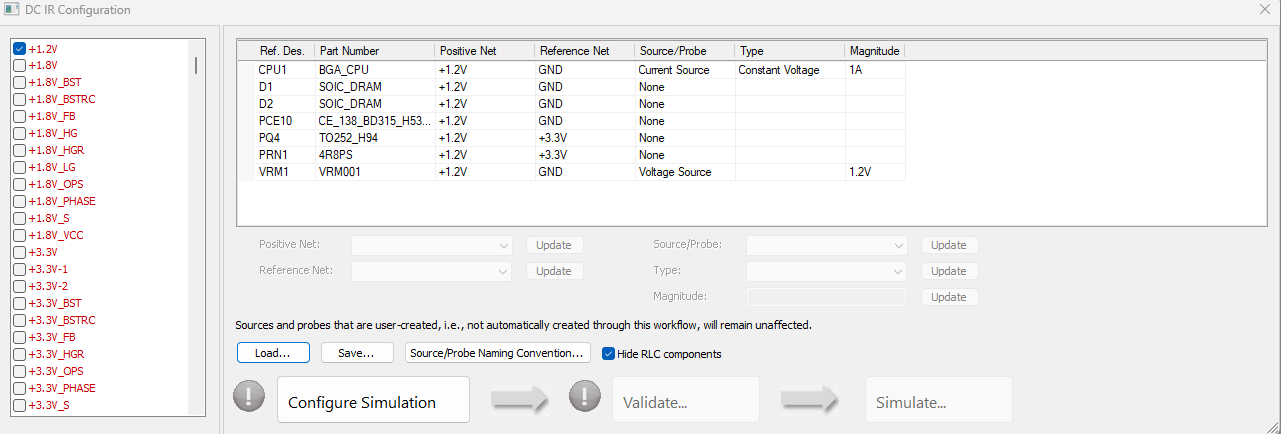Screen dimensions: 1281x434
Task: Toggle Hide RLC components checkbox
Action: [x=609, y=354]
